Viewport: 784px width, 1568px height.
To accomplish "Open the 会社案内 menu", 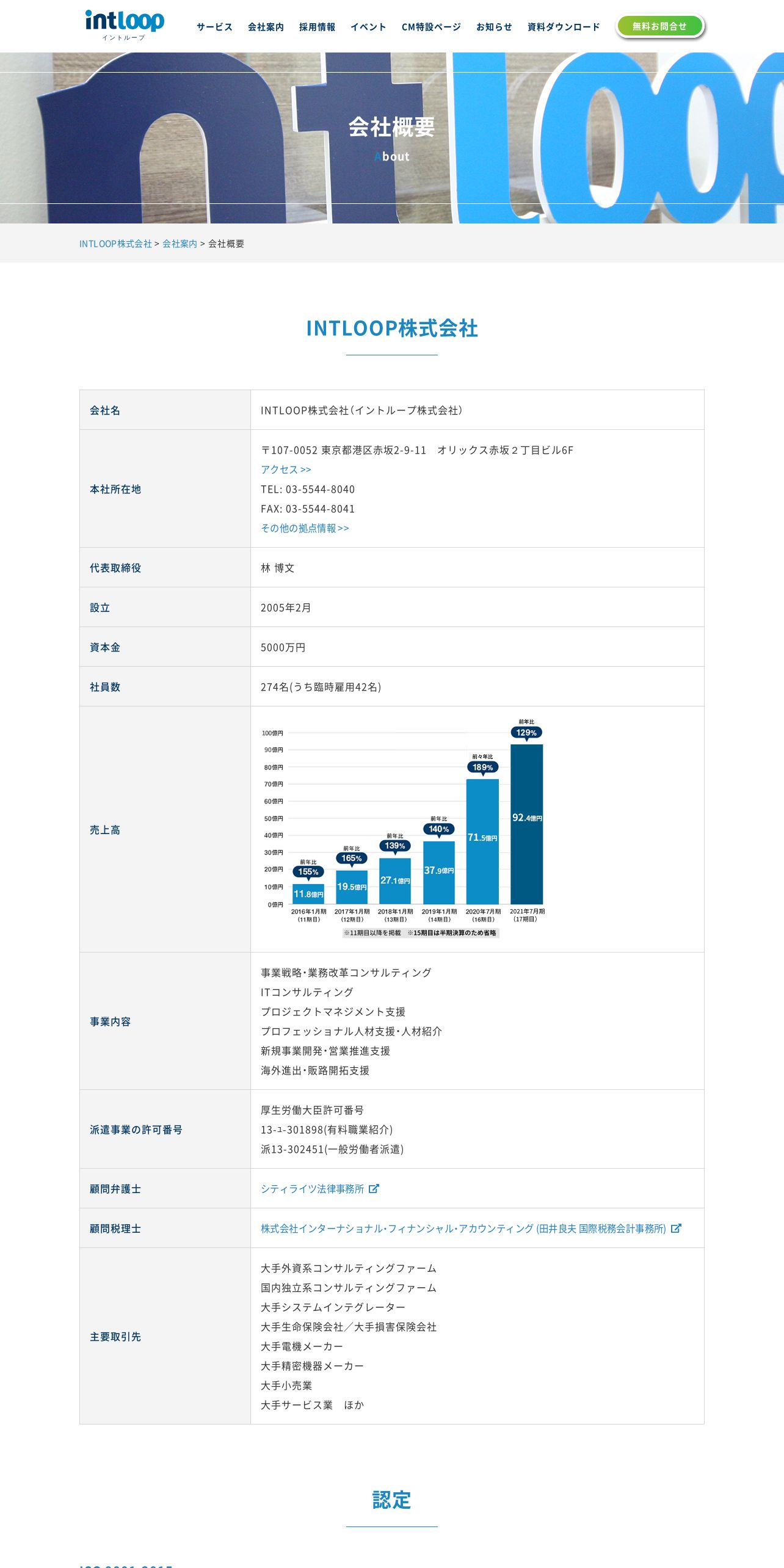I will tap(266, 27).
